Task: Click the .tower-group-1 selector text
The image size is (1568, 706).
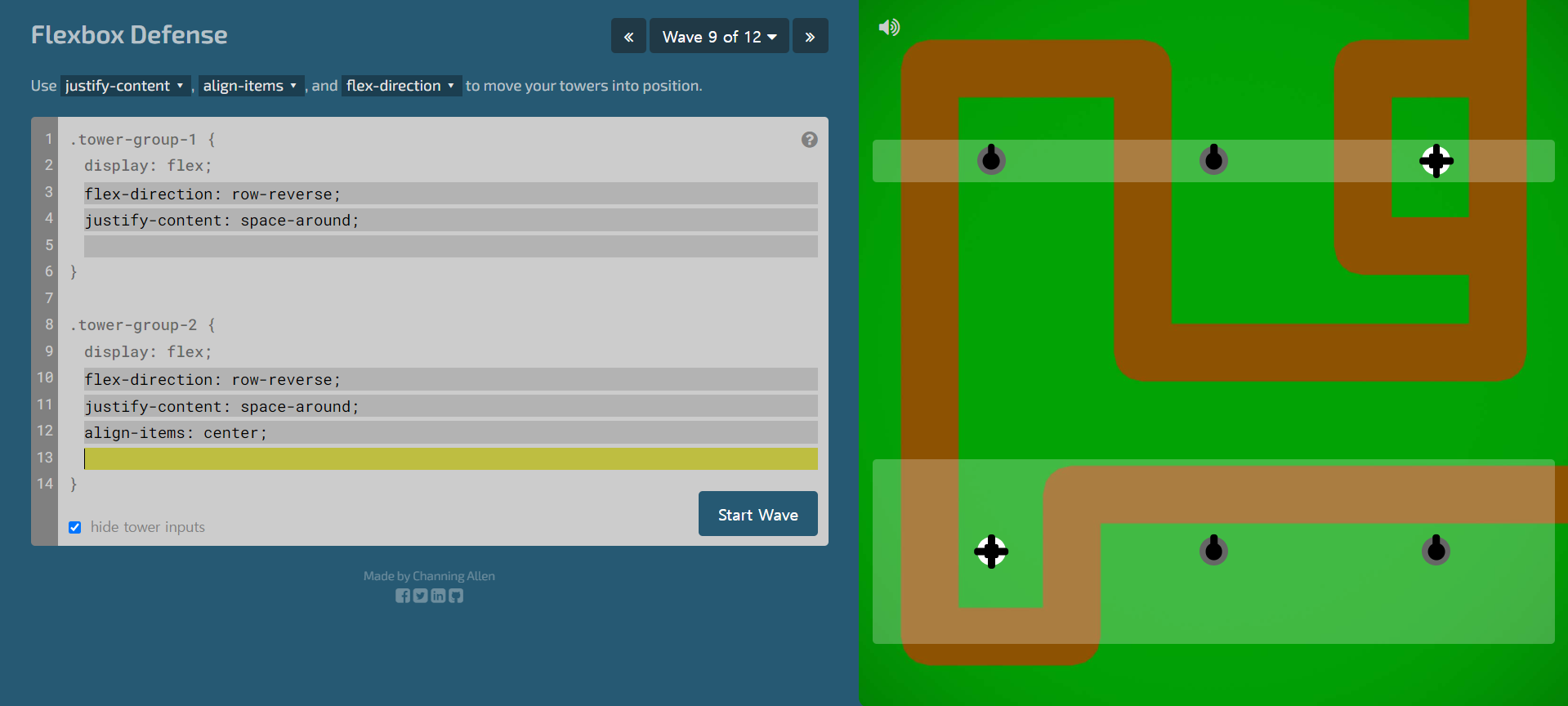Action: (133, 140)
